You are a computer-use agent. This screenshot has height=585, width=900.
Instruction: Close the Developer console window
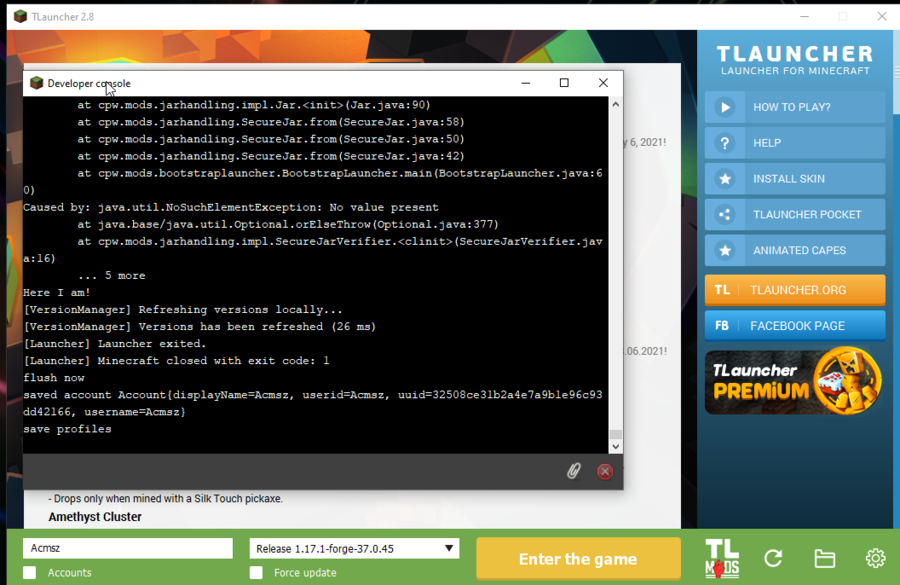pos(603,83)
